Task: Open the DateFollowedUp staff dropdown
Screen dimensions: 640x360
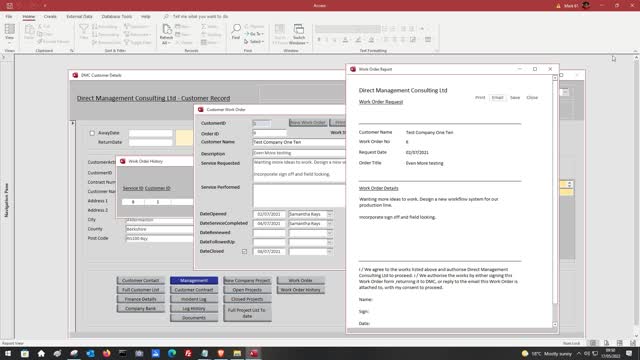Action: (x=329, y=242)
